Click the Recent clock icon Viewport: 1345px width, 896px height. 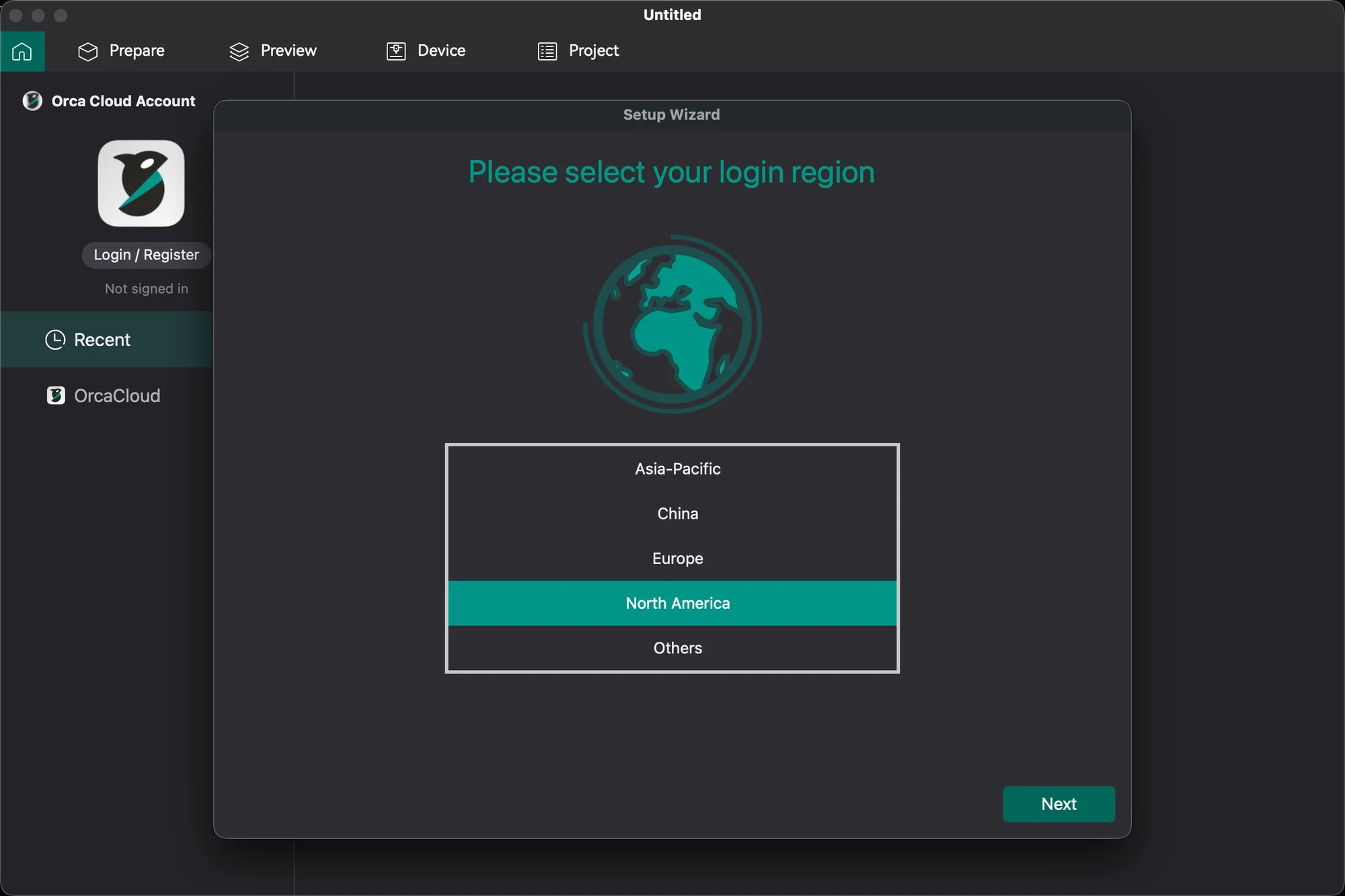55,339
